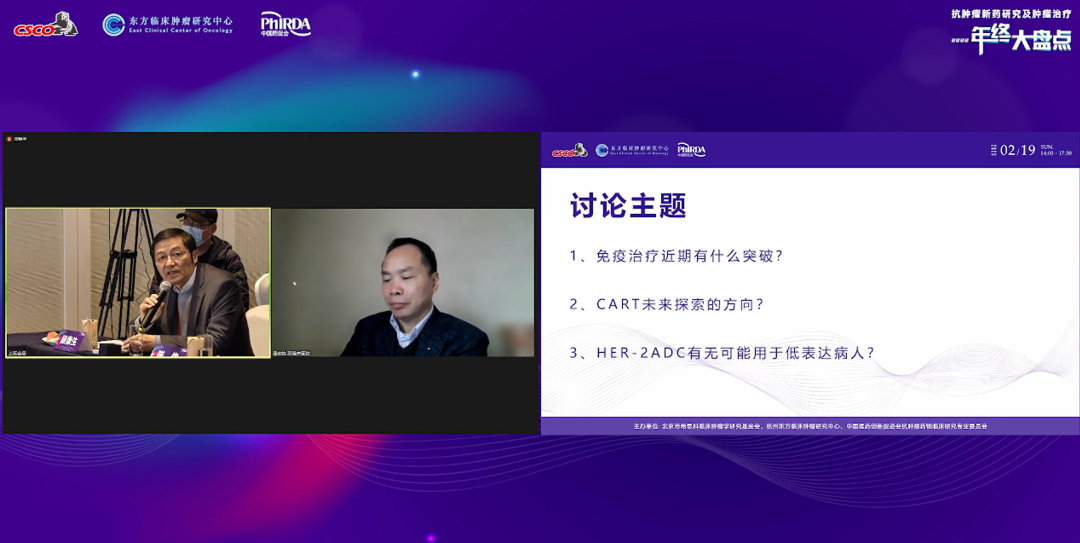Viewport: 1080px width, 543px height.
Task: Click the oncology center logo on slide header
Action: [632, 150]
